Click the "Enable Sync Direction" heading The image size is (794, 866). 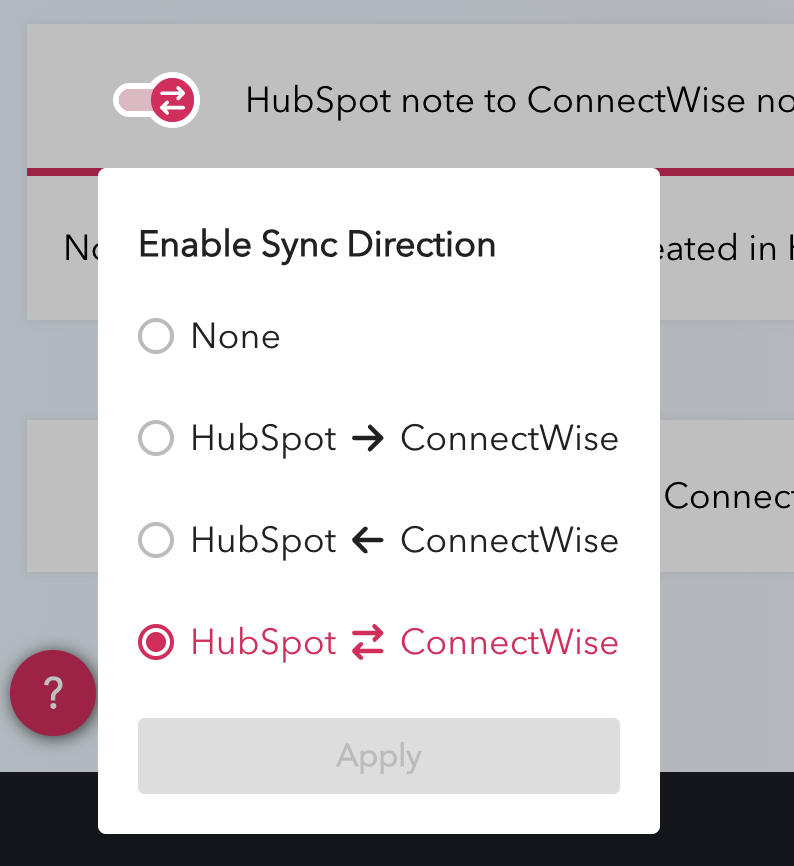[317, 245]
